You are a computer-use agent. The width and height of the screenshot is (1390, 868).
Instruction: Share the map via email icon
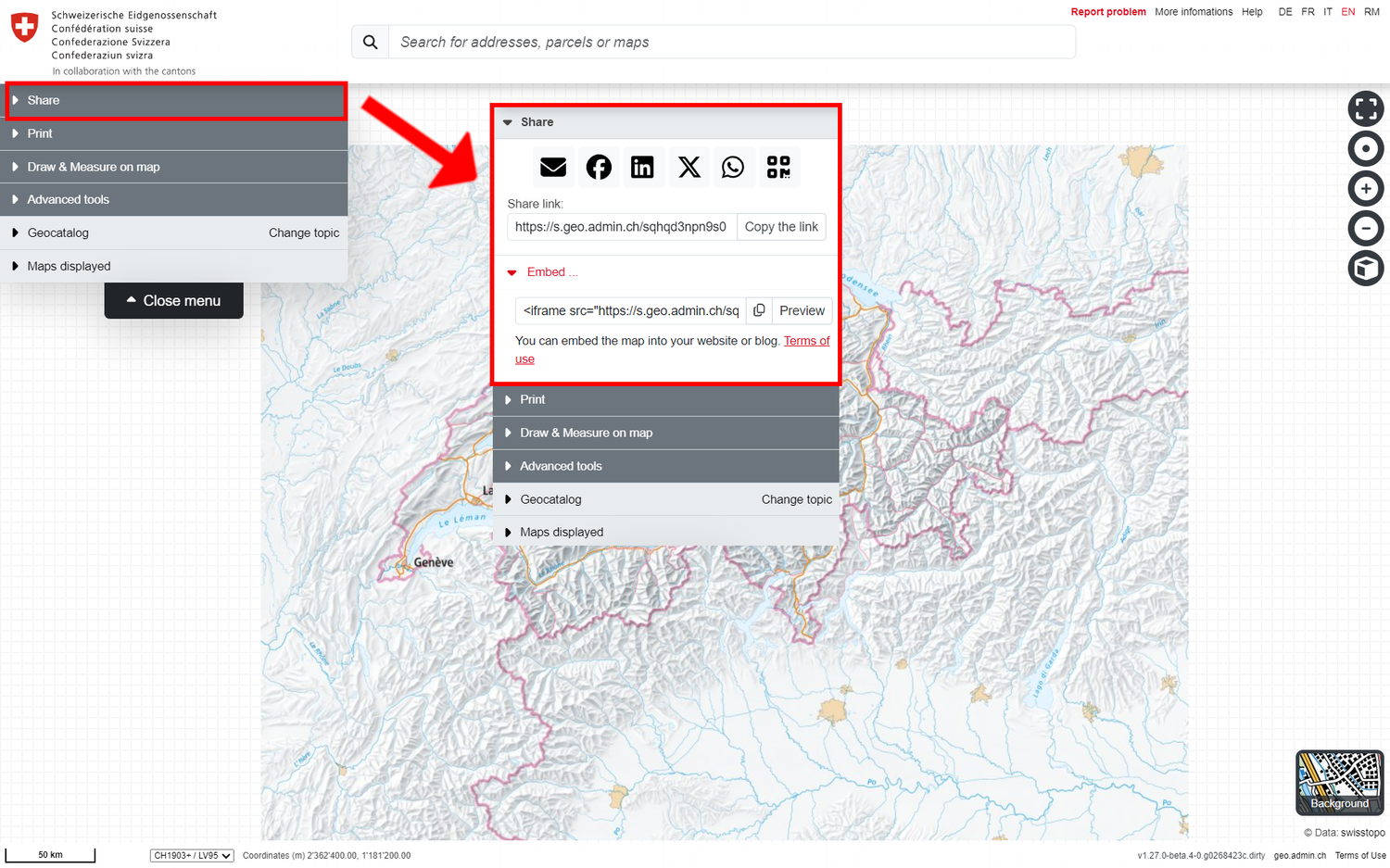(x=553, y=167)
